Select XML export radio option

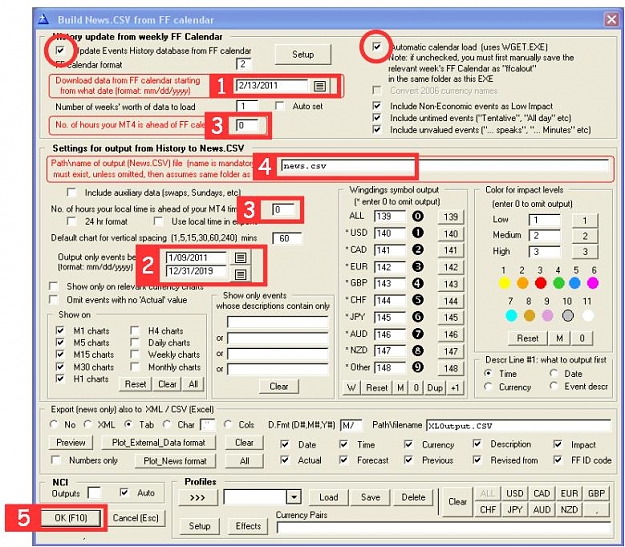88,424
